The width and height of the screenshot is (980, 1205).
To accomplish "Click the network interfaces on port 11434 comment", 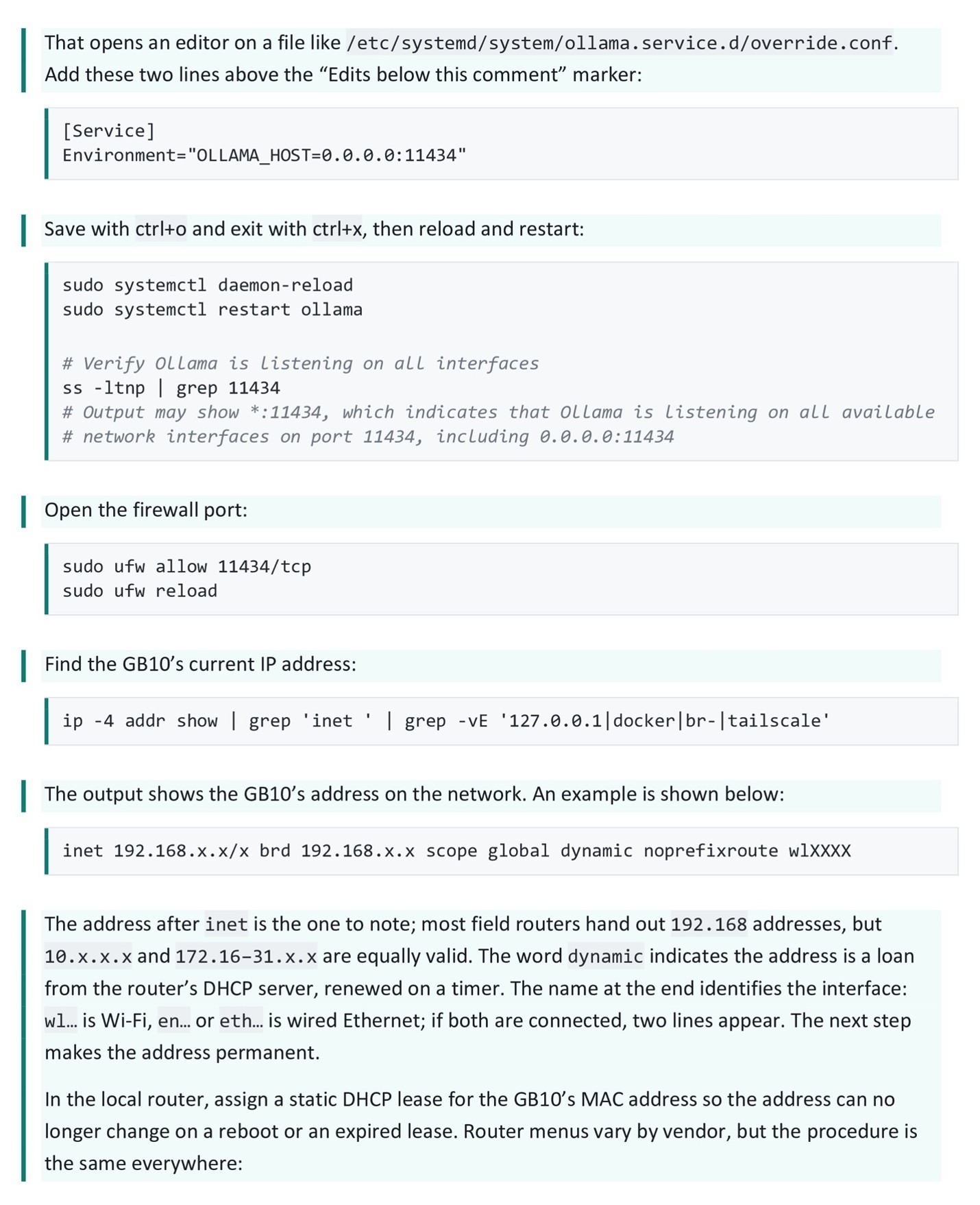I will pos(368,437).
